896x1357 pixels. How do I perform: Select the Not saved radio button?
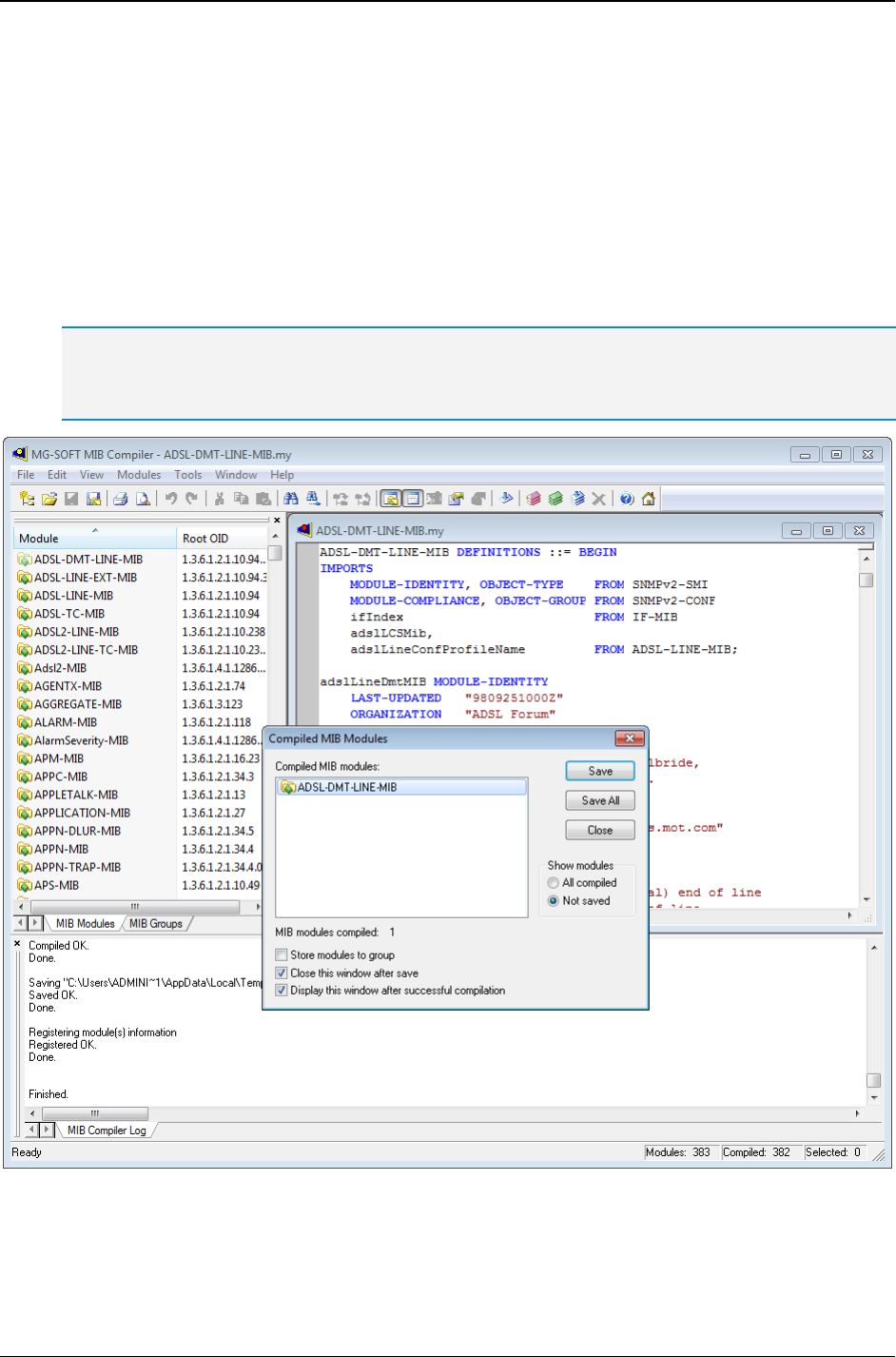(x=553, y=901)
